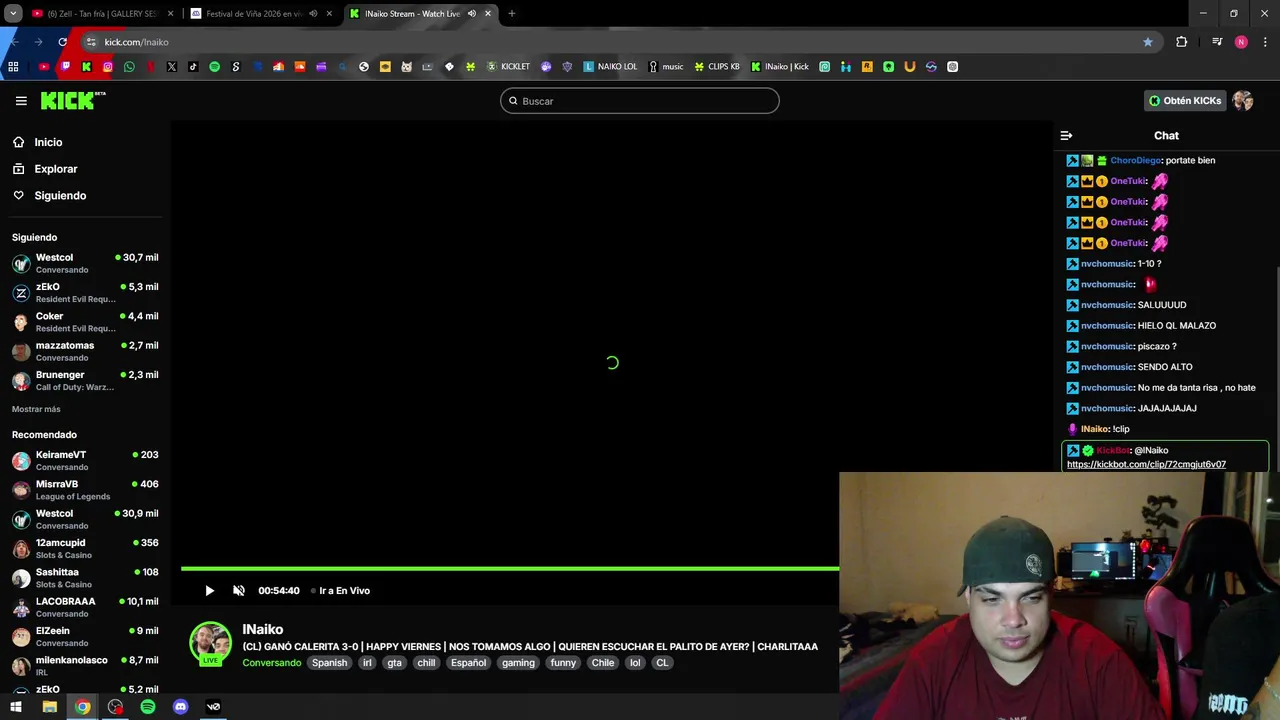1280x720 pixels.
Task: Reload the page
Action: [x=62, y=42]
